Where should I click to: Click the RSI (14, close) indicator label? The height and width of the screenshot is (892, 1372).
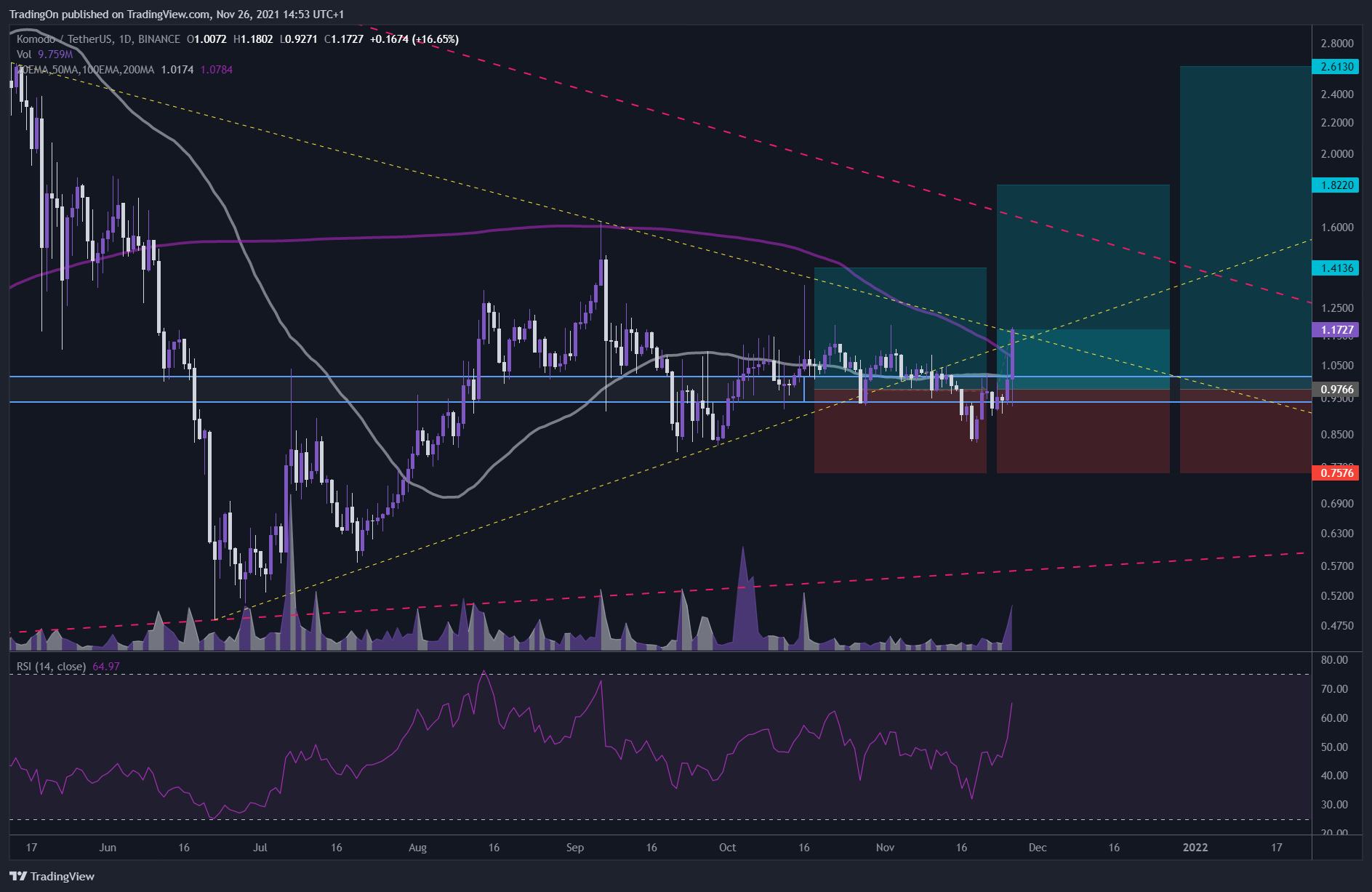[x=51, y=667]
